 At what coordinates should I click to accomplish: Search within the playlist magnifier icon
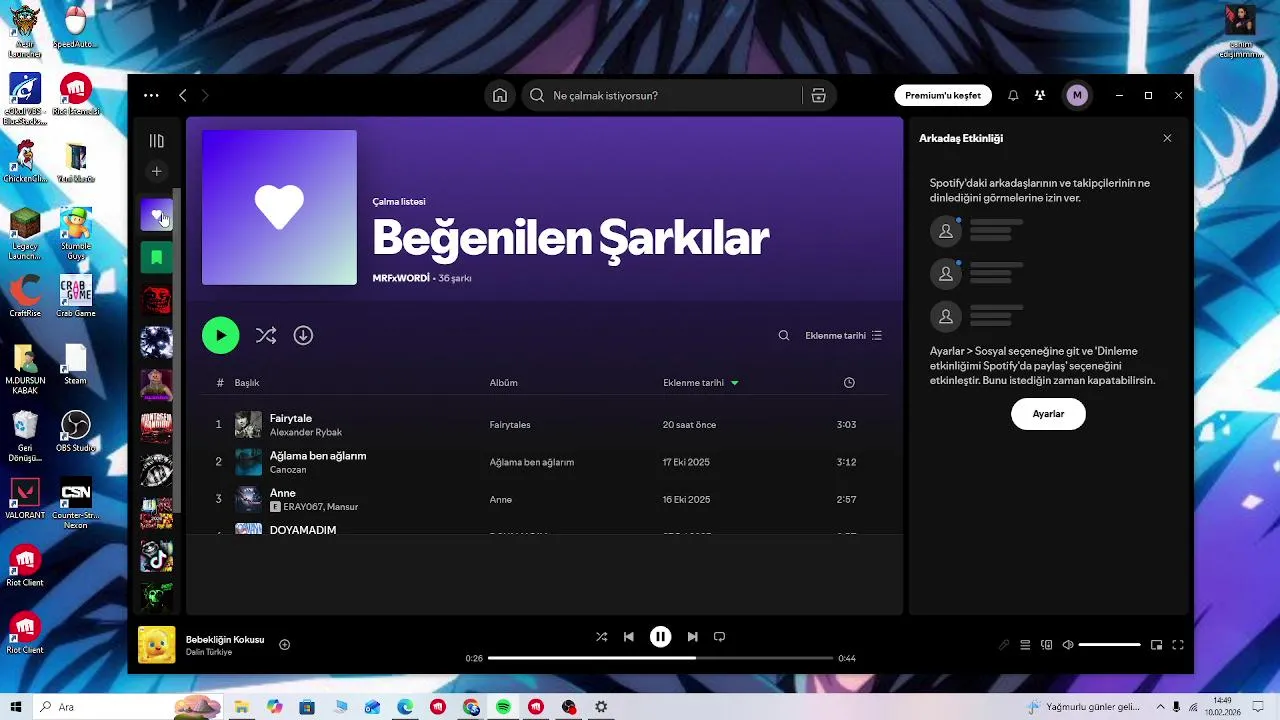point(784,335)
